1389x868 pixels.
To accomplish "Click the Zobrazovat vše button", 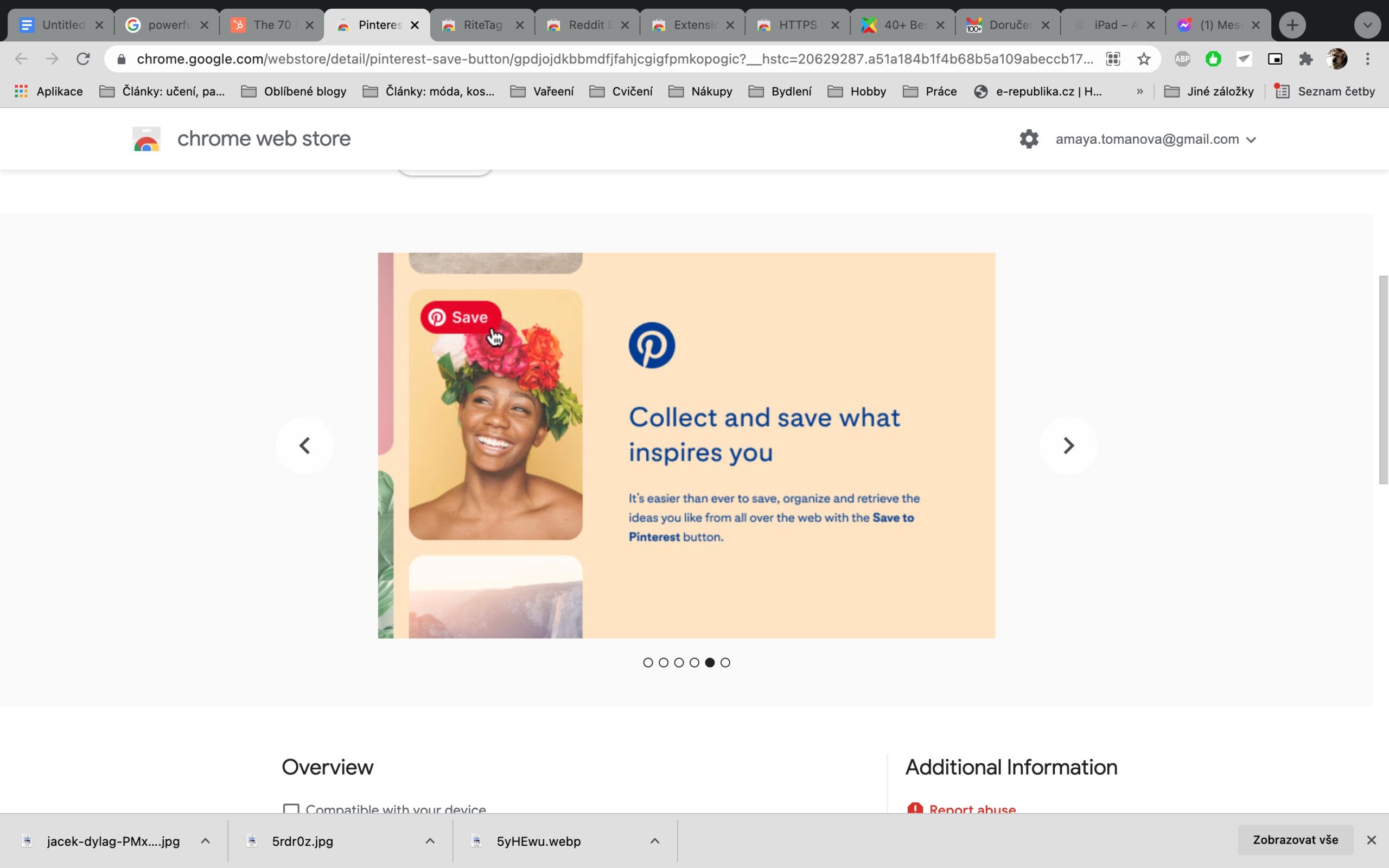I will coord(1296,839).
